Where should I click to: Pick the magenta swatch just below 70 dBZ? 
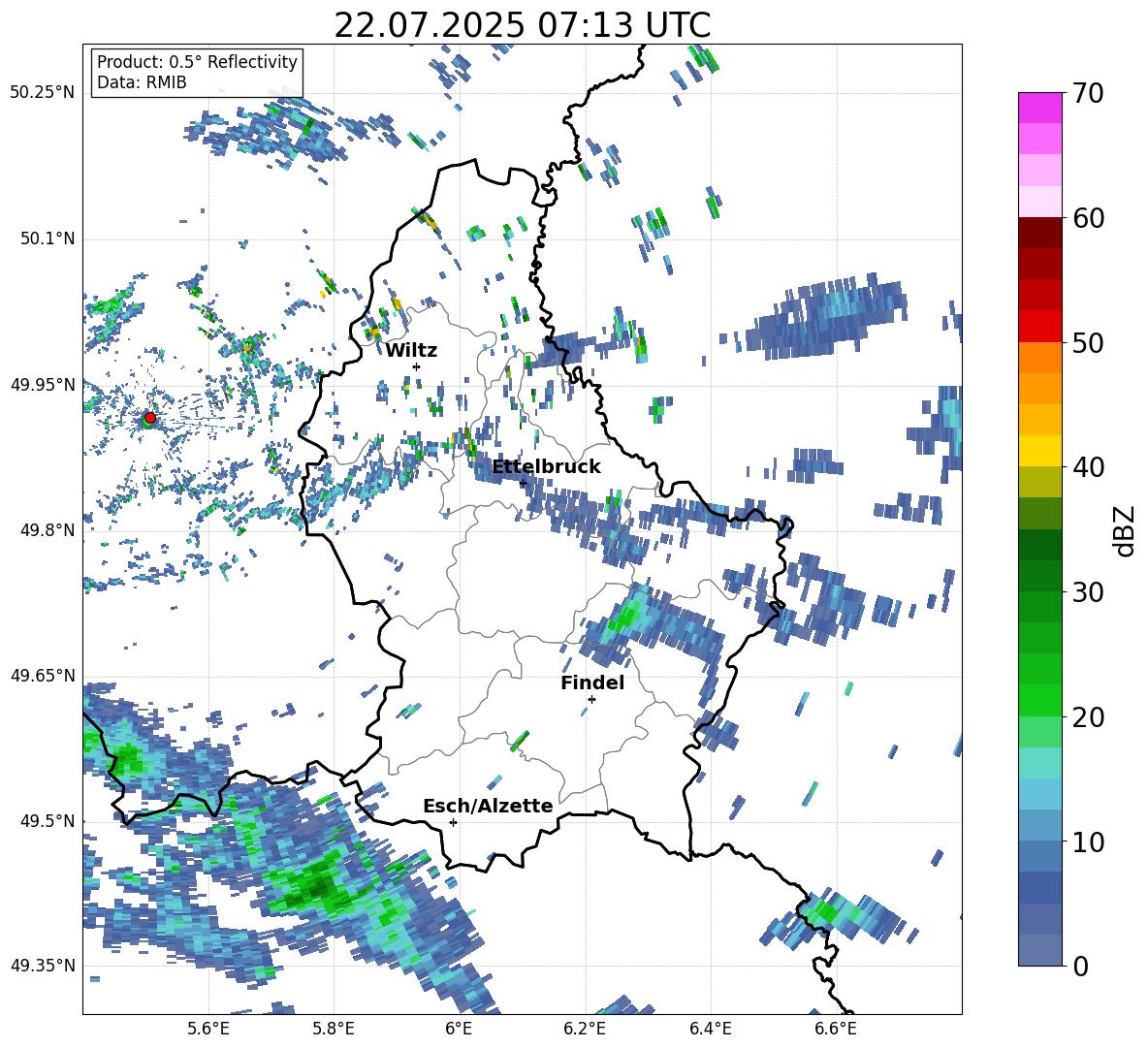point(1039,108)
